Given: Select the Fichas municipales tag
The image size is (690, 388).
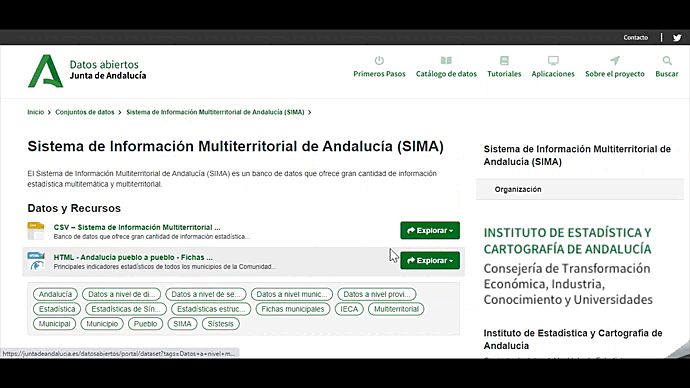Looking at the screenshot, I should tap(293, 309).
